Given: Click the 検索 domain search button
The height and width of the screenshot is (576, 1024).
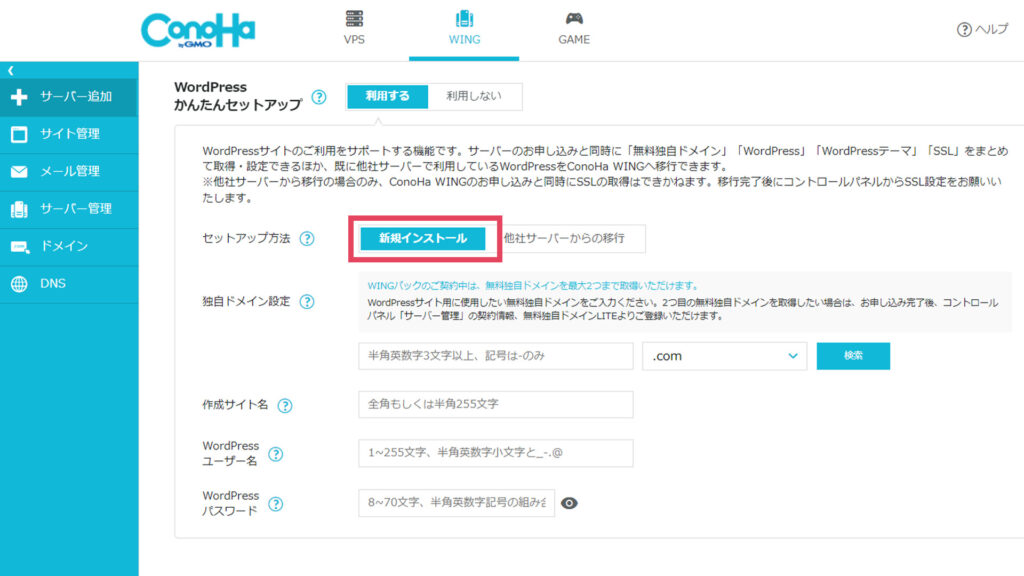Looking at the screenshot, I should (853, 356).
